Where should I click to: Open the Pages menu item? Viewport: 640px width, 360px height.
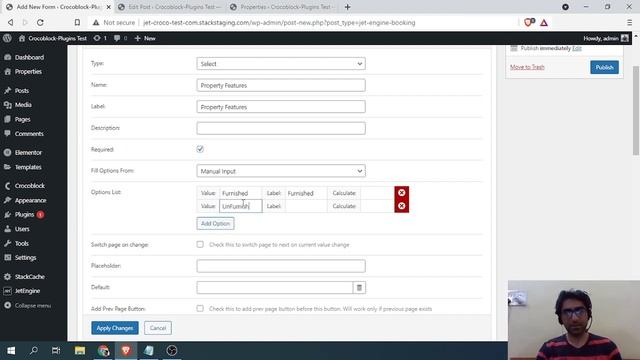coord(22,119)
